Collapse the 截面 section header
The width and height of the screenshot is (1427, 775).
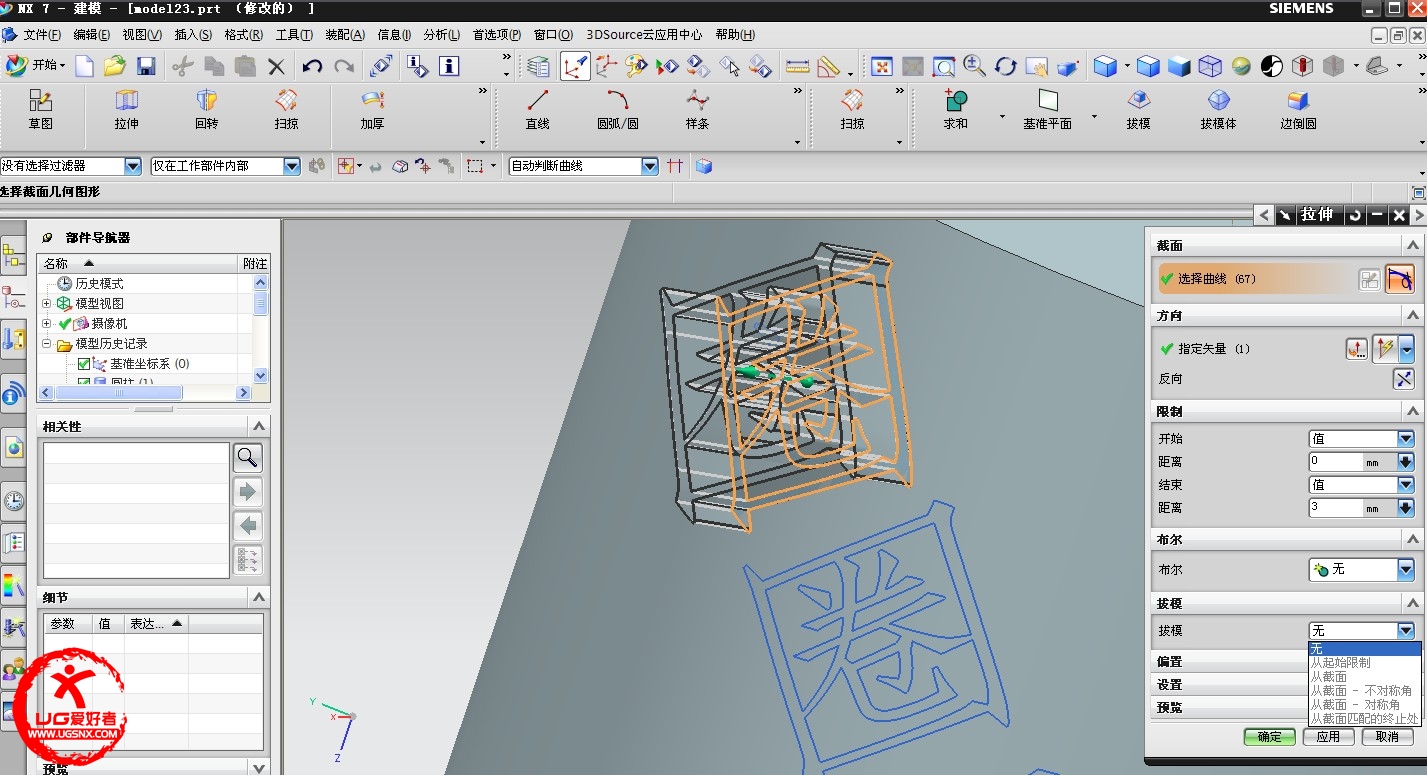(x=1413, y=245)
